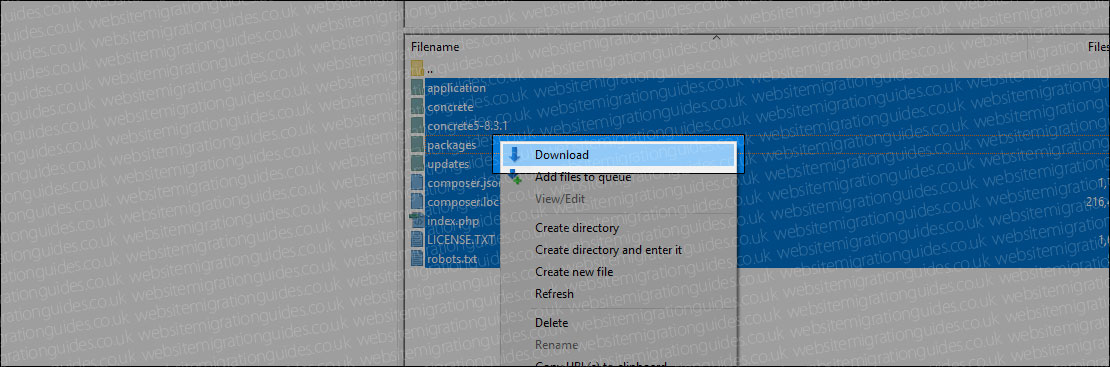
Task: Click the updates folder icon
Action: tap(417, 164)
